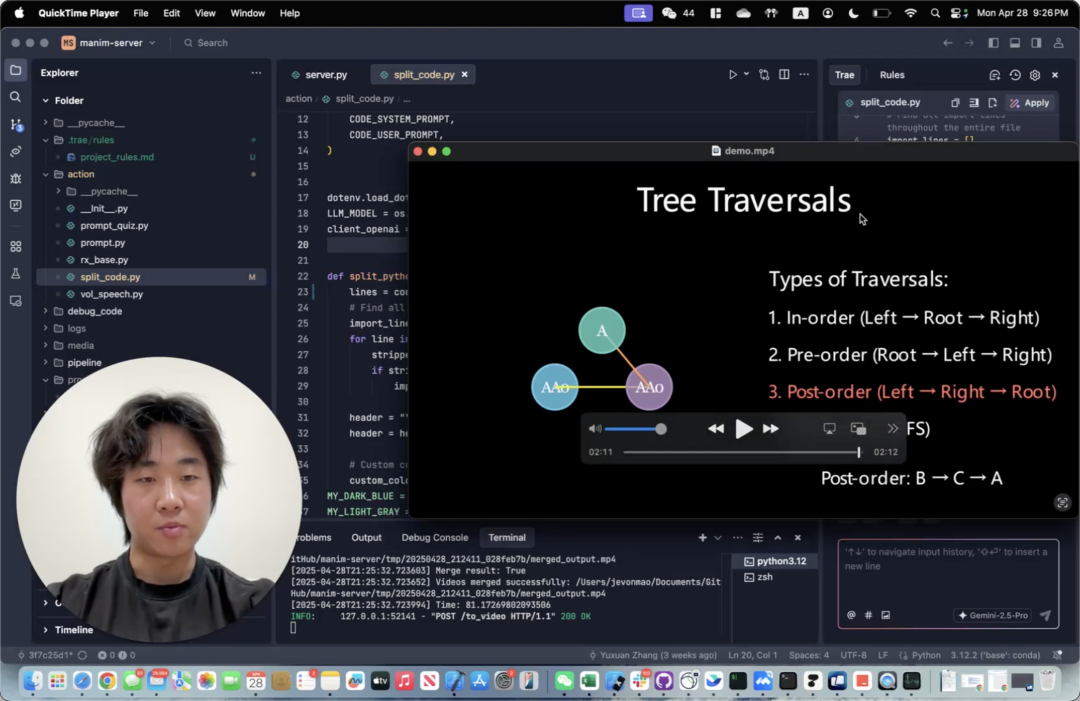Toggle the primary sidebar layout icon
The height and width of the screenshot is (701, 1080).
pyautogui.click(x=993, y=43)
